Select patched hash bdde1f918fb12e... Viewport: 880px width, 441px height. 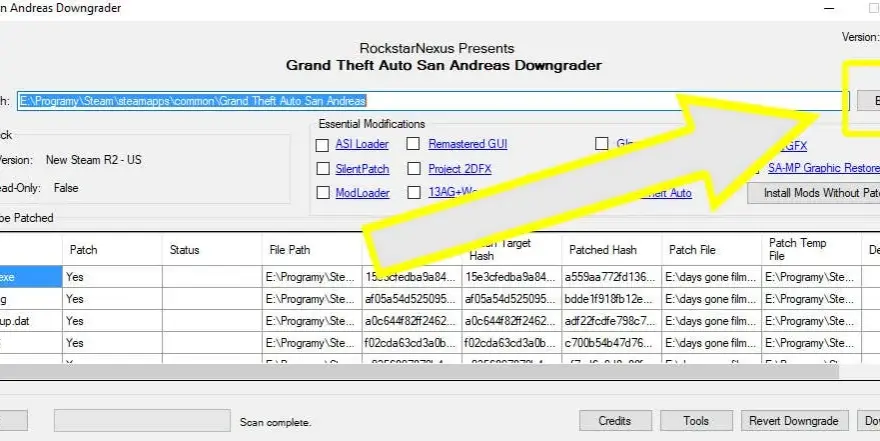point(612,299)
